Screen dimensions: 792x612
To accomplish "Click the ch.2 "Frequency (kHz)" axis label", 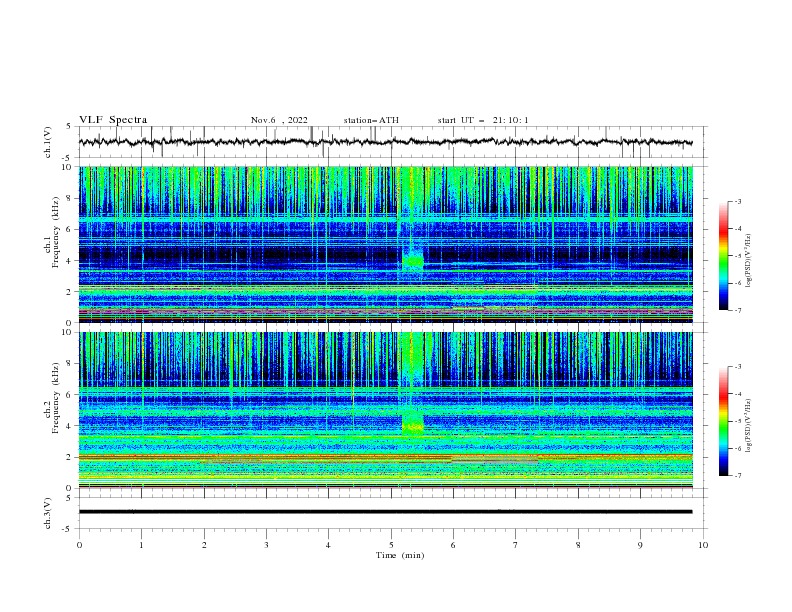I will coord(56,398).
